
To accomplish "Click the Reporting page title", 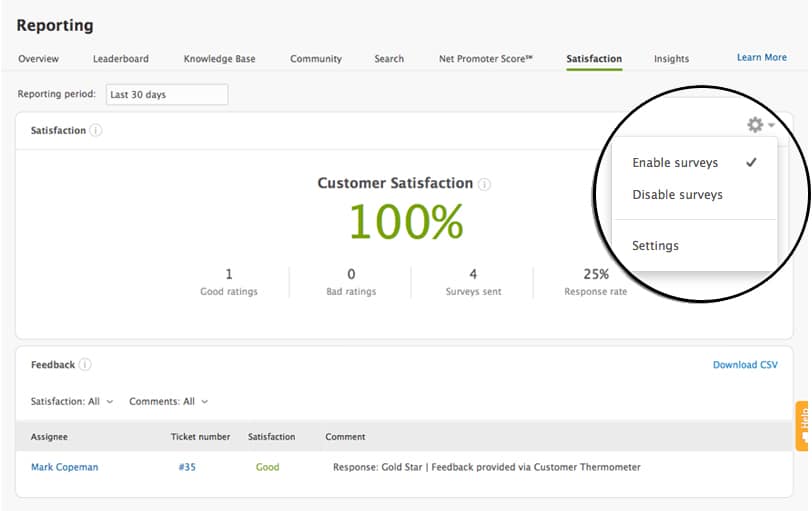I will pos(55,25).
